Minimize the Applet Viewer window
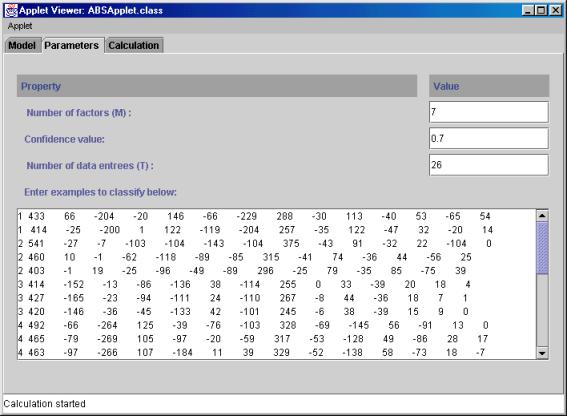 [x=528, y=10]
